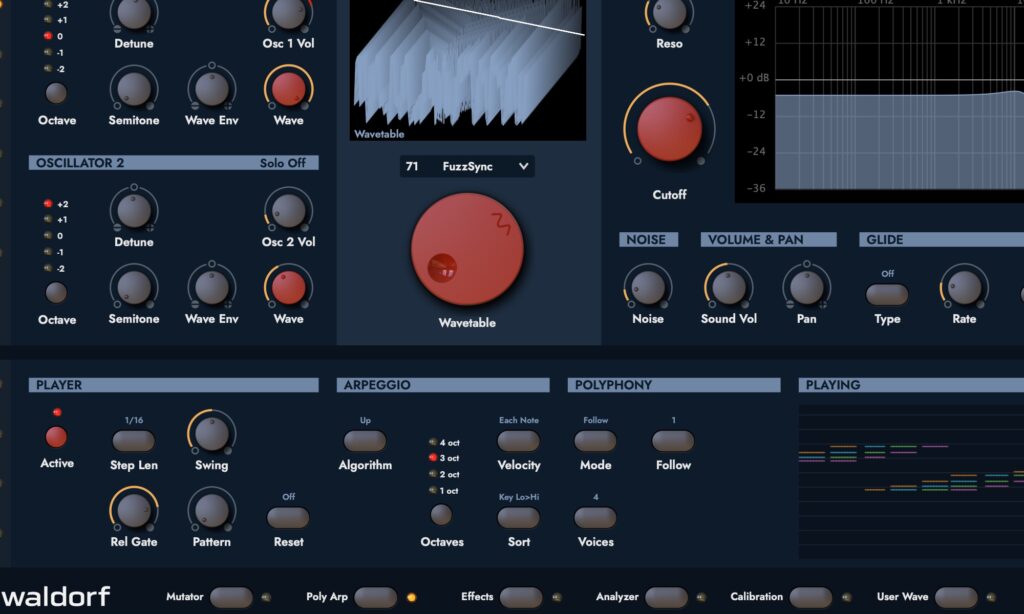
Task: Click the Glide Rate knob
Action: pos(964,287)
